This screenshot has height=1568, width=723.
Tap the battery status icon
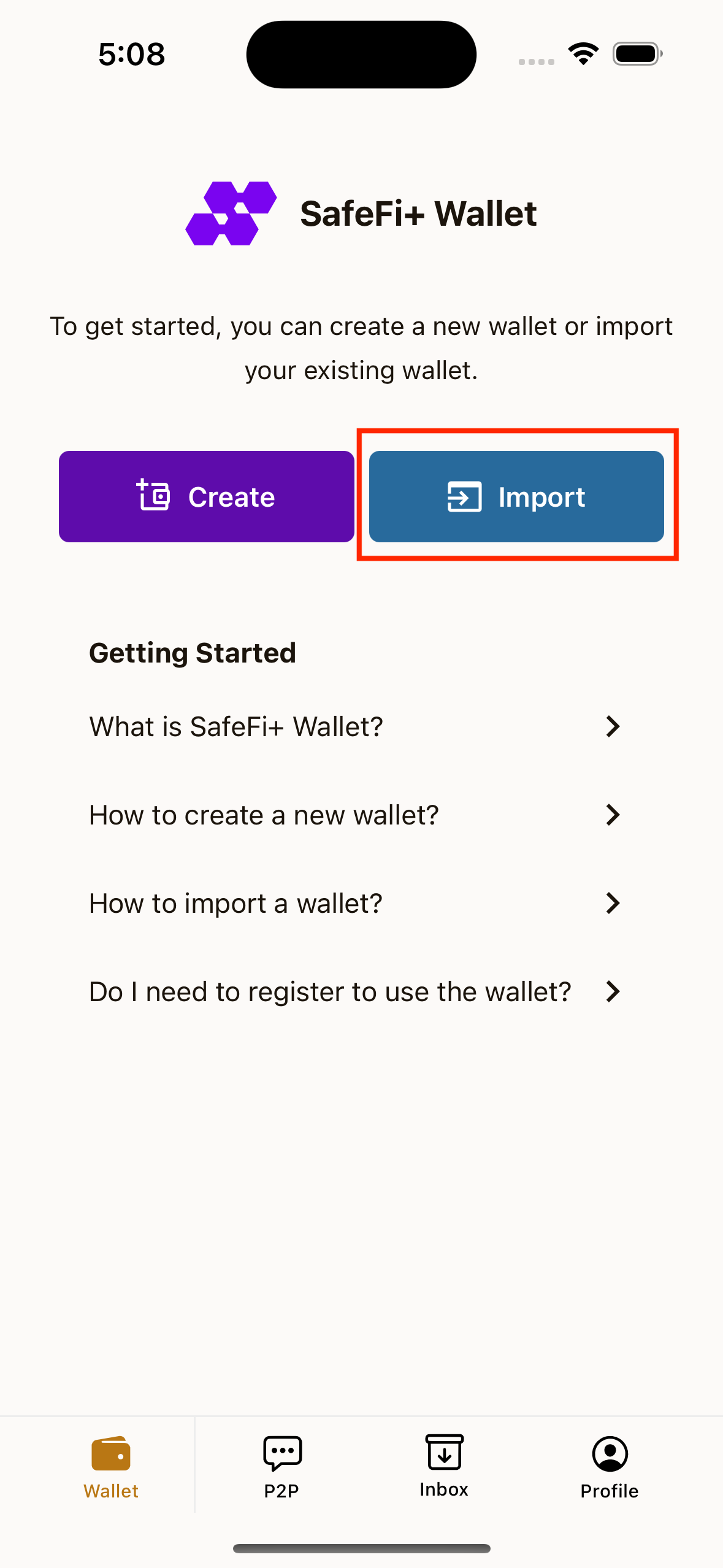coord(637,54)
